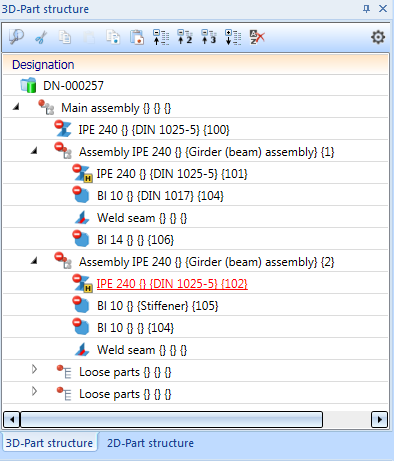Click the horizontal scrollbar thumb

pyautogui.click(x=172, y=419)
